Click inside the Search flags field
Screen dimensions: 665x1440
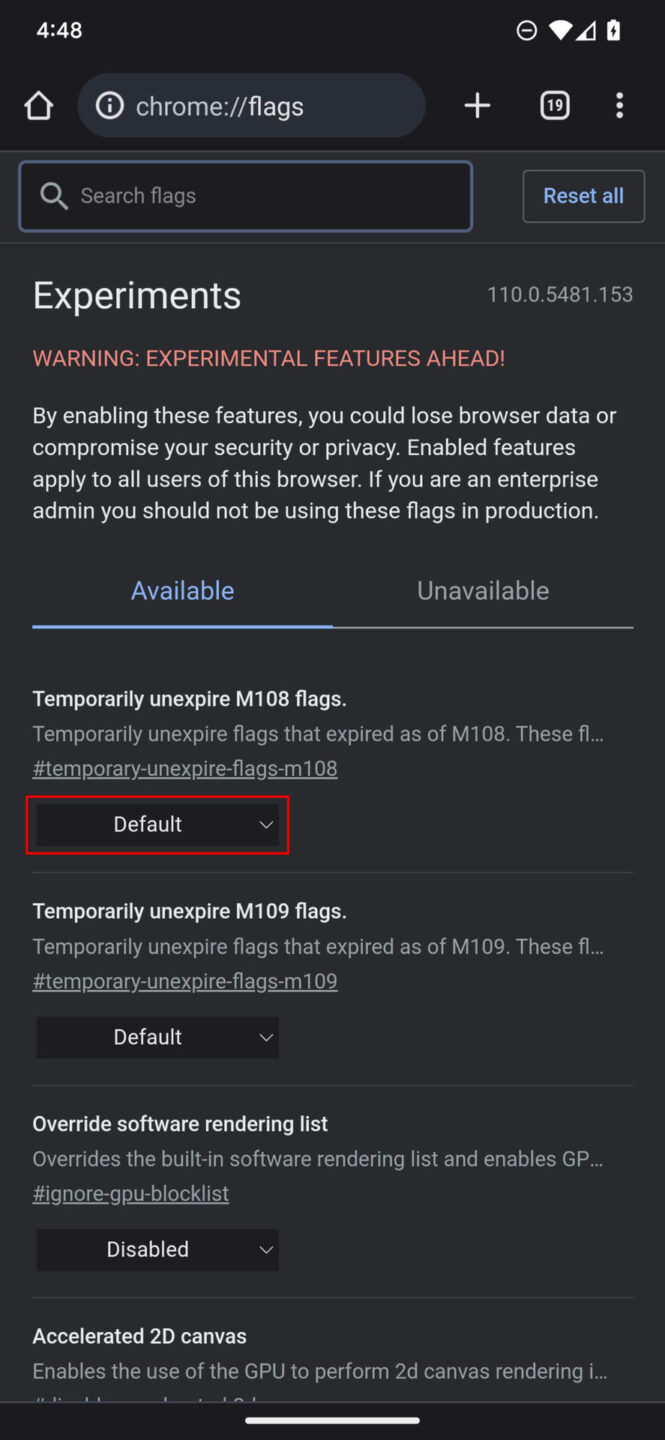[x=245, y=196]
